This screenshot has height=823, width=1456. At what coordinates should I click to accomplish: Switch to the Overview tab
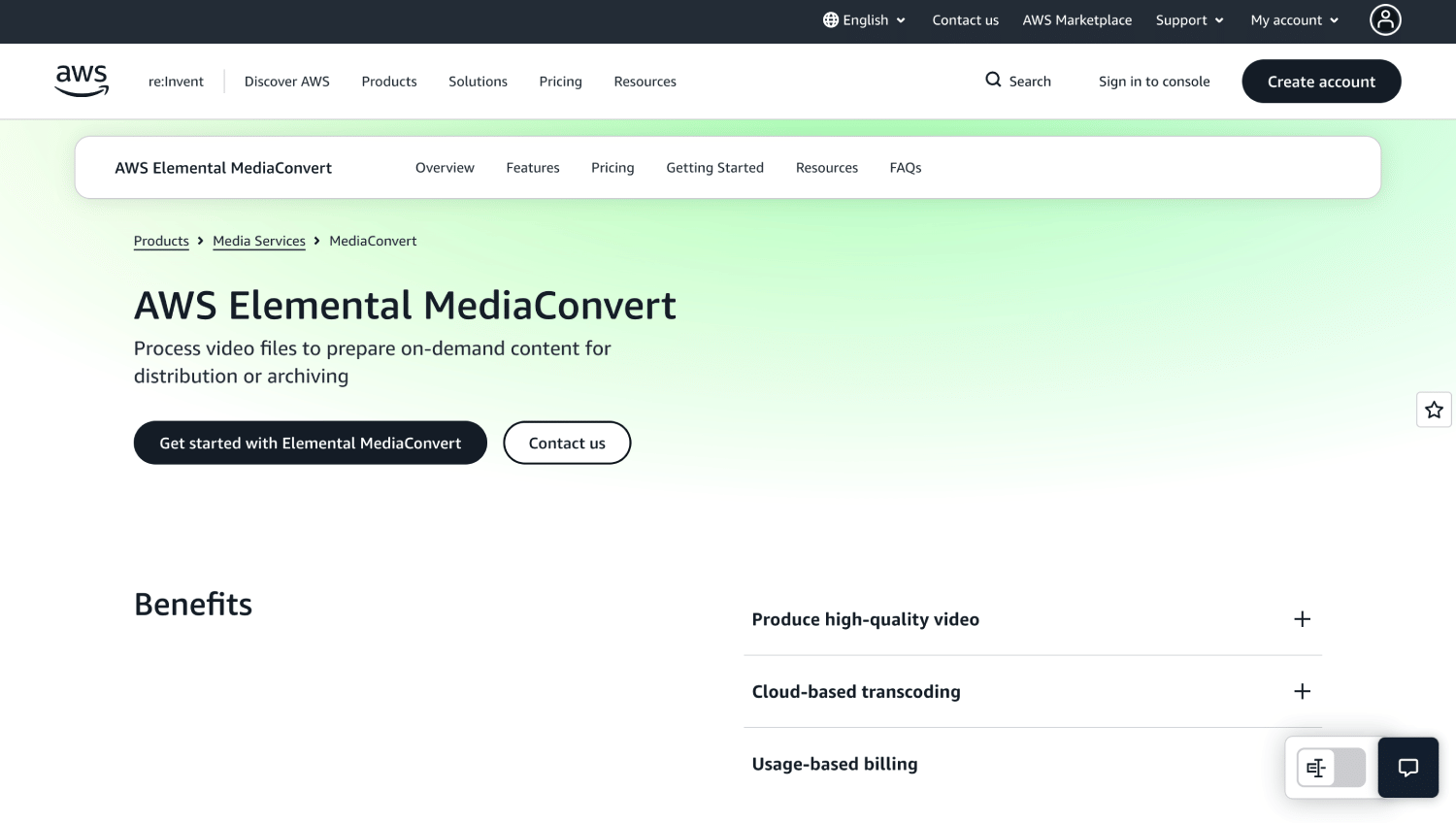[445, 168]
